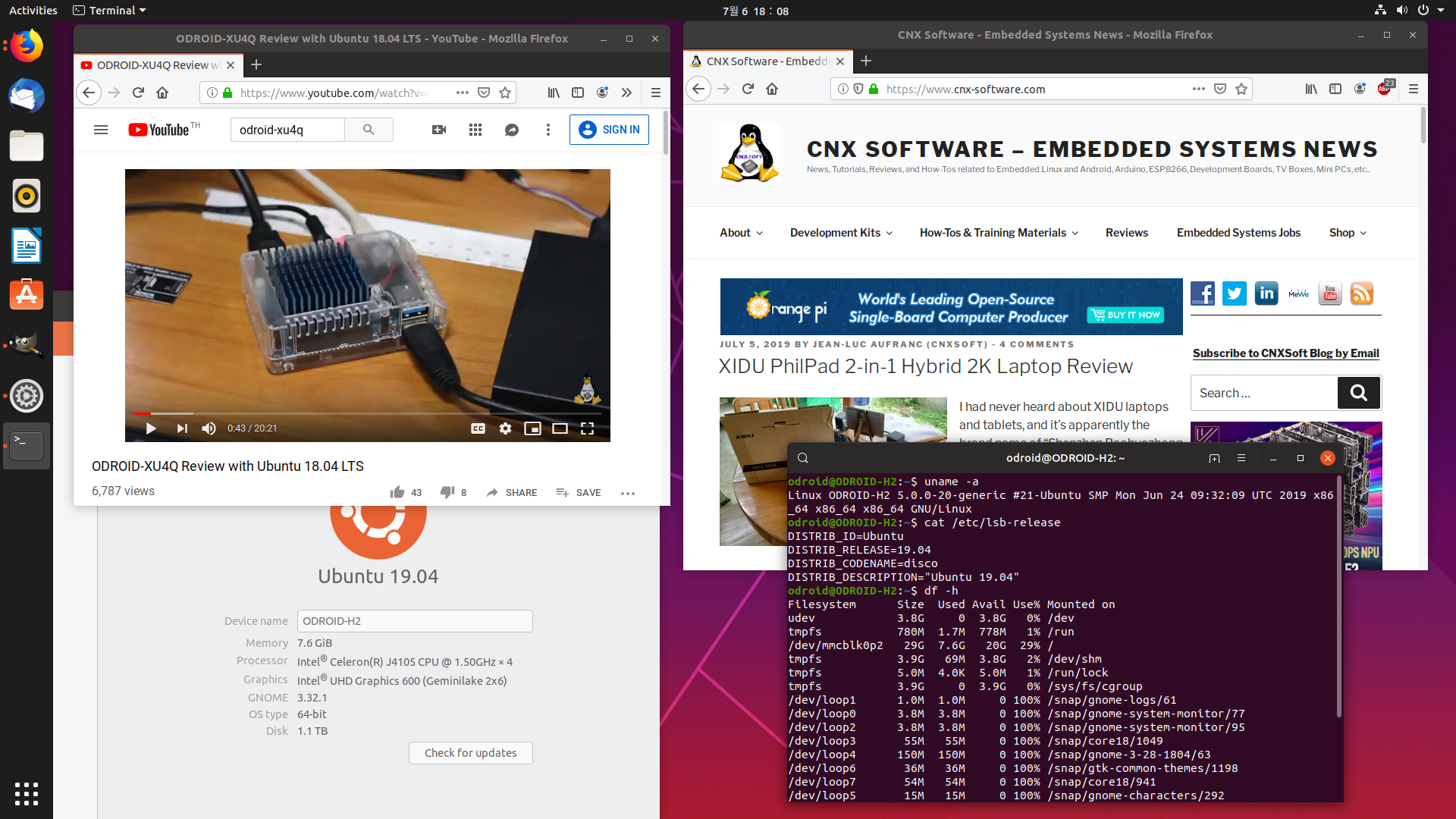Expand the Shop dropdown menu
Screen dimensions: 1456x819
click(1348, 233)
